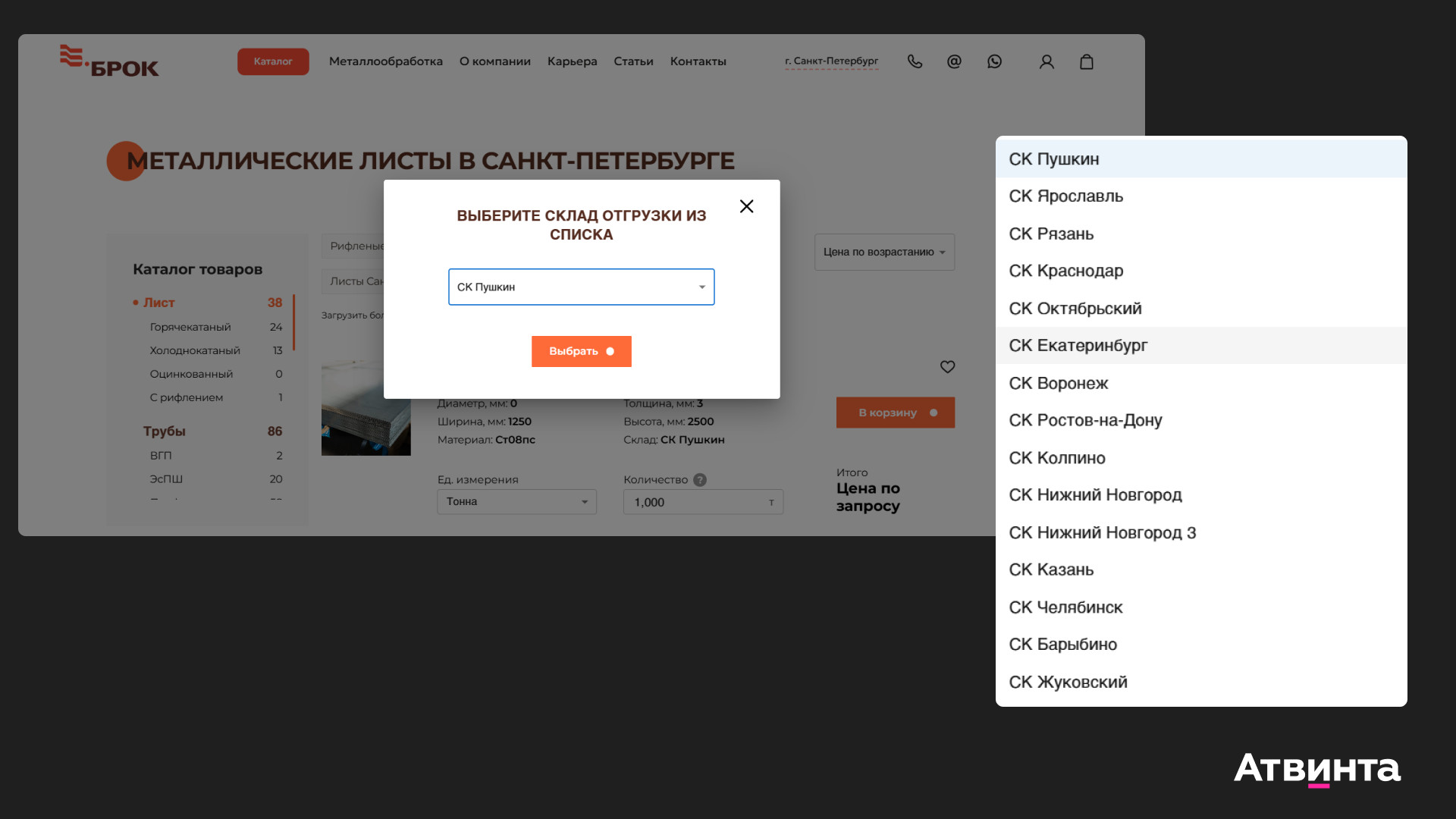This screenshot has height=819, width=1456.
Task: Select СК Екатеринбург from warehouse list
Action: pyautogui.click(x=1078, y=346)
